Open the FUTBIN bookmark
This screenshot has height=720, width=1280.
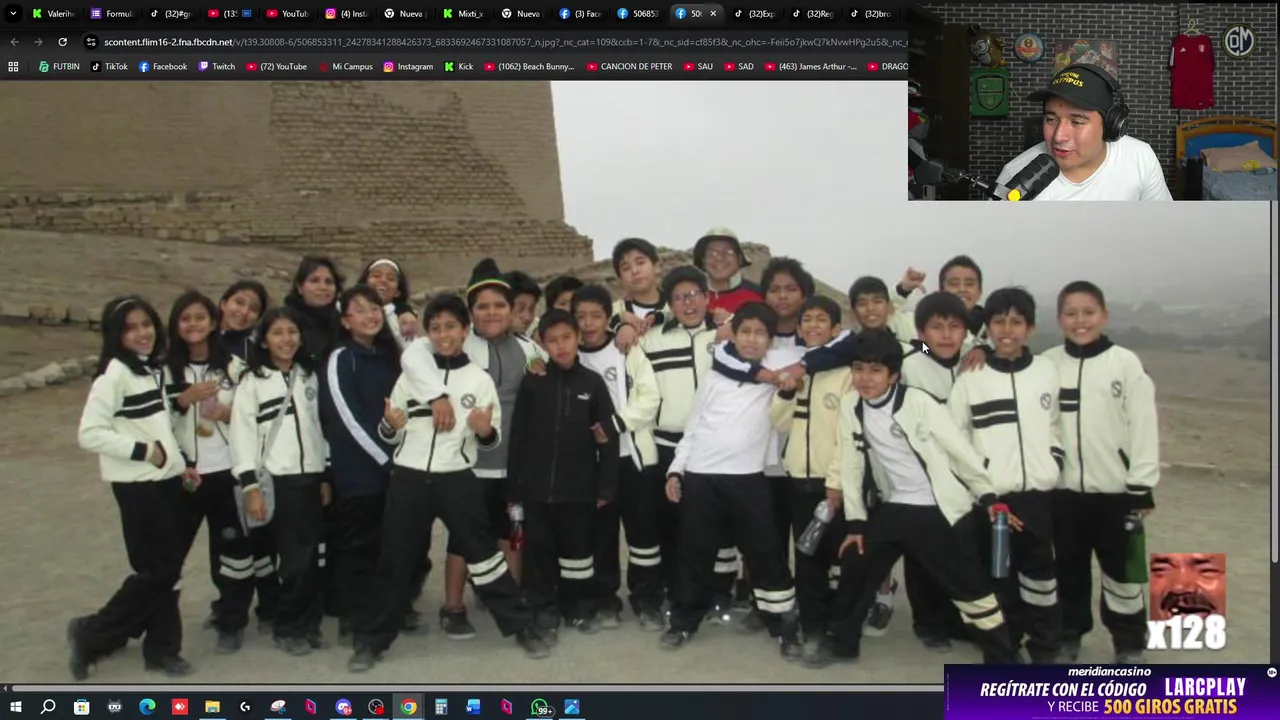tap(59, 67)
